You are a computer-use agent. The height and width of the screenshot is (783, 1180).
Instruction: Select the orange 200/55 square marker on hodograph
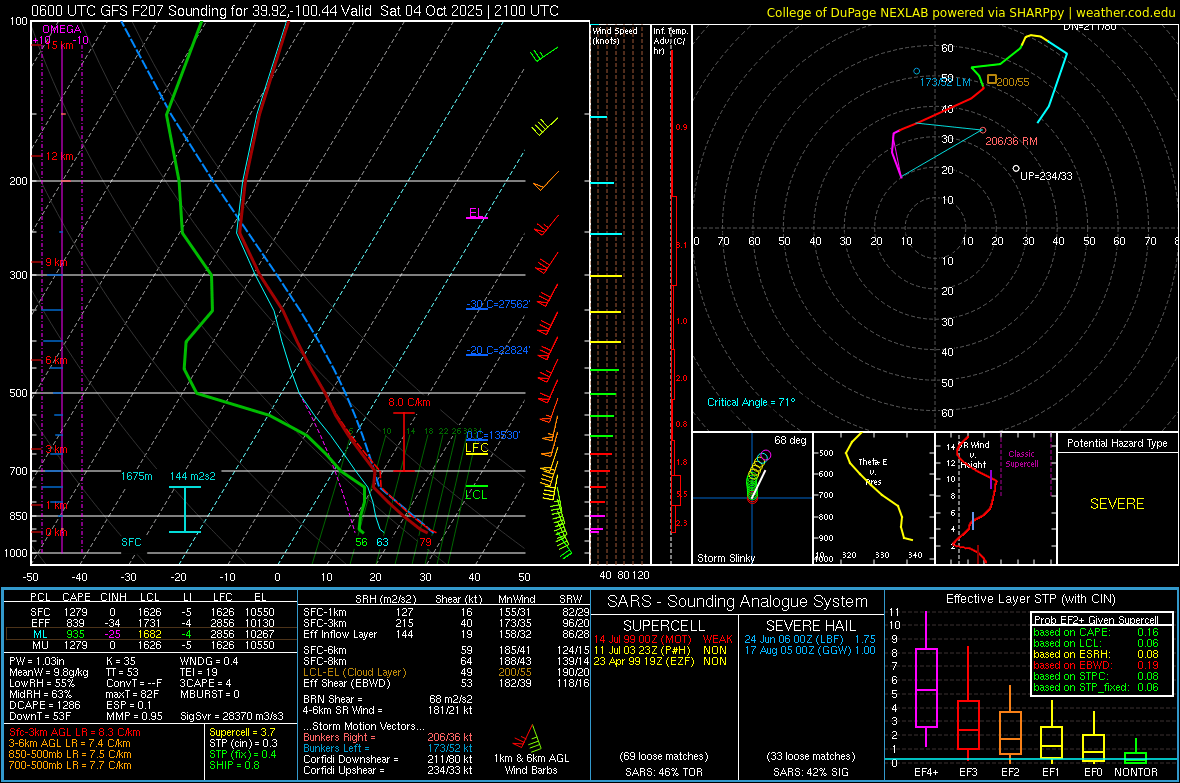click(991, 79)
